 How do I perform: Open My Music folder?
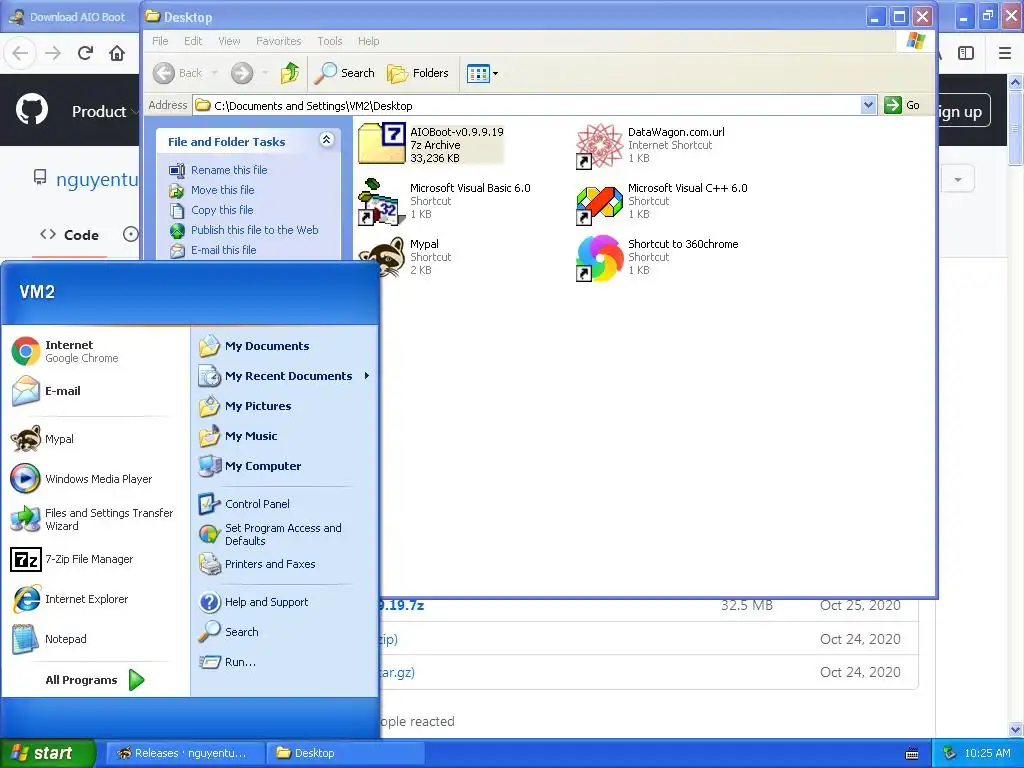[x=285, y=436]
